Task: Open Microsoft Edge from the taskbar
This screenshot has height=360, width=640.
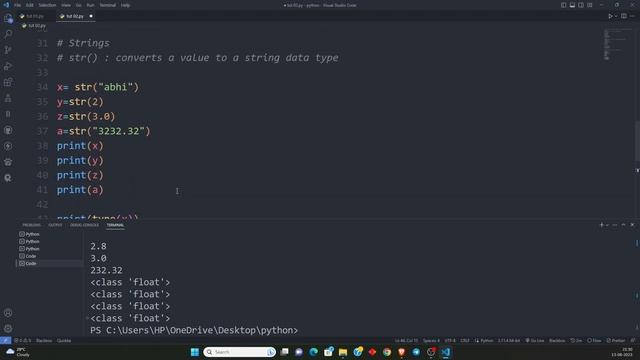Action: point(313,352)
